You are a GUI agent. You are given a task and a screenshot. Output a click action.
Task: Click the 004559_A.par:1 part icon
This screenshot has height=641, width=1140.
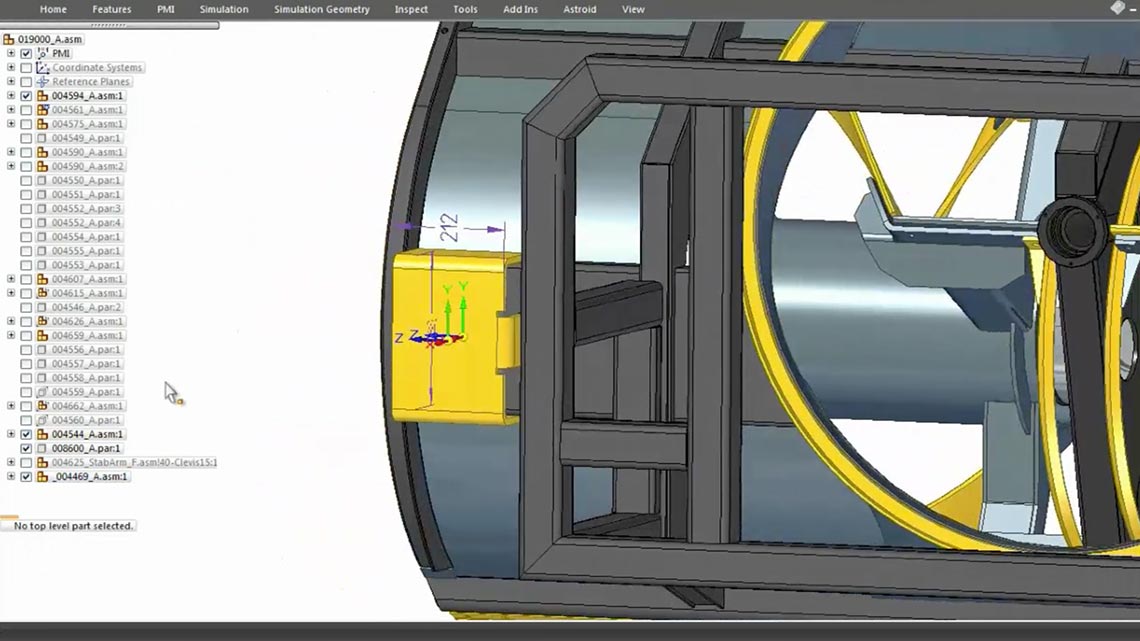[x=42, y=392]
